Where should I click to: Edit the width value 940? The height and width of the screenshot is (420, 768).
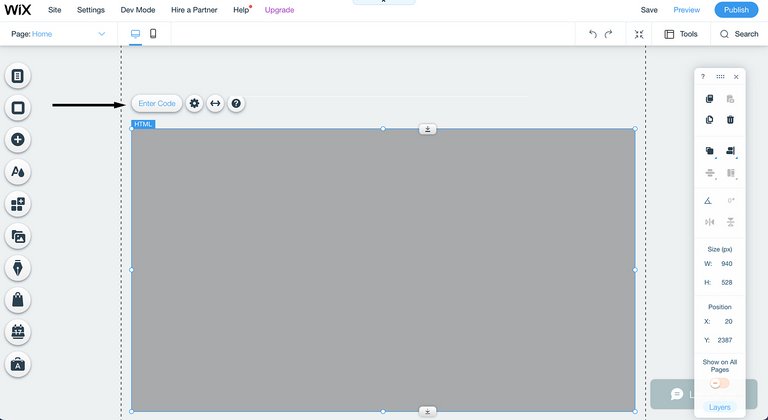(x=727, y=264)
